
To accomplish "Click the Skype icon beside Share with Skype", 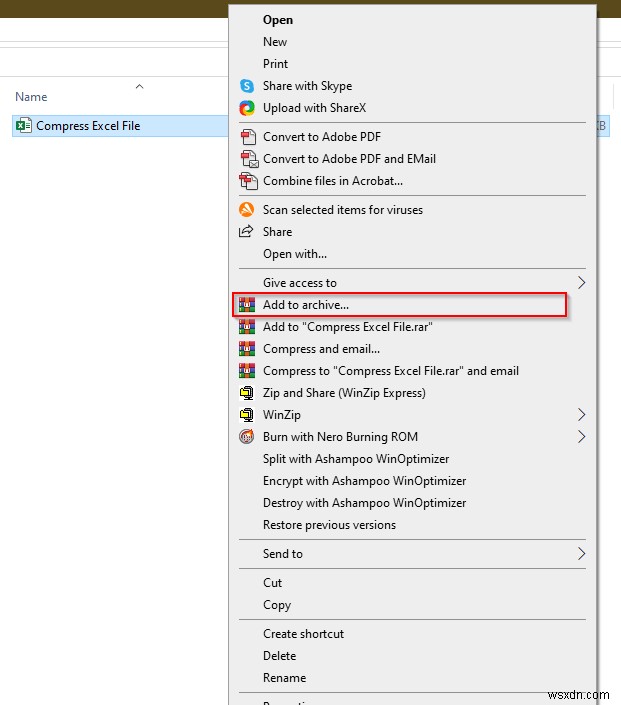I will coord(247,86).
